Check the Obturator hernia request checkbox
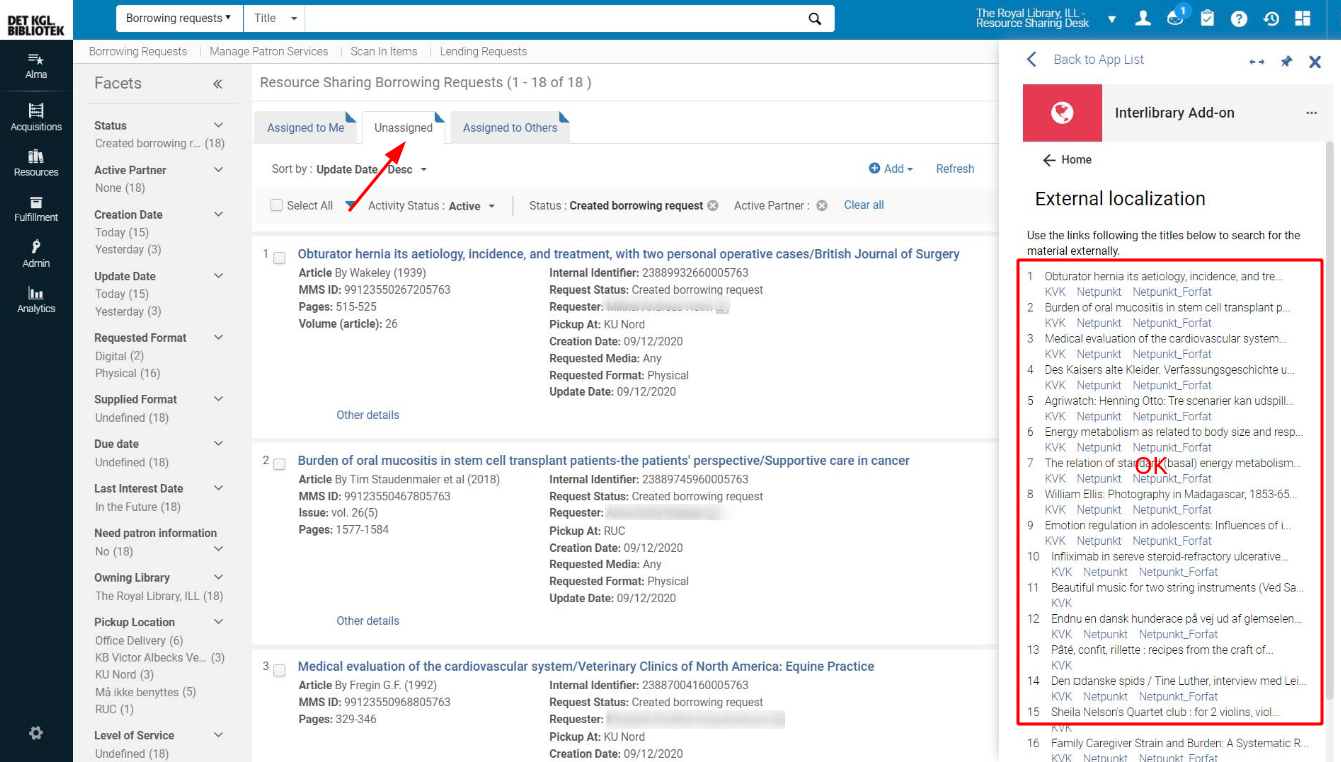The image size is (1341, 762). 279,257
